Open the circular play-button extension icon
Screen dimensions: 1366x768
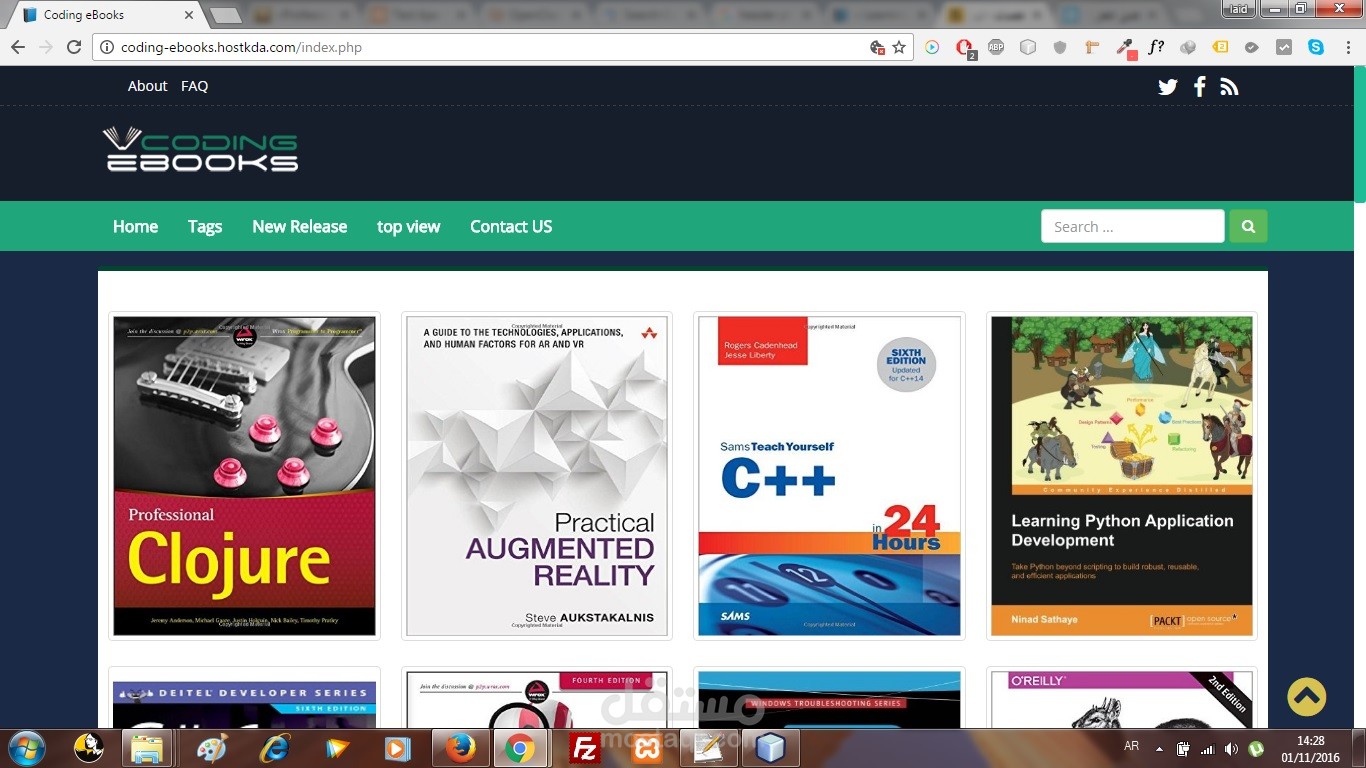(x=932, y=47)
